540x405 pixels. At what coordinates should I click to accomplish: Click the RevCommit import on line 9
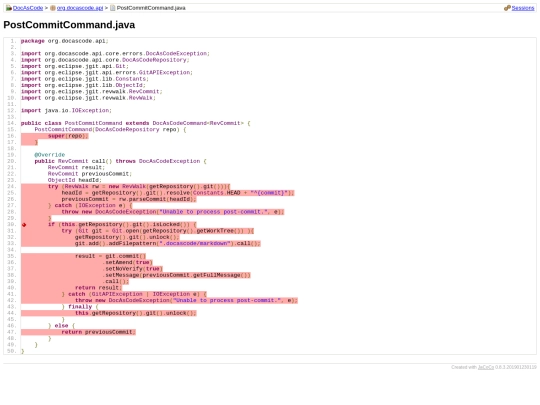(92, 92)
